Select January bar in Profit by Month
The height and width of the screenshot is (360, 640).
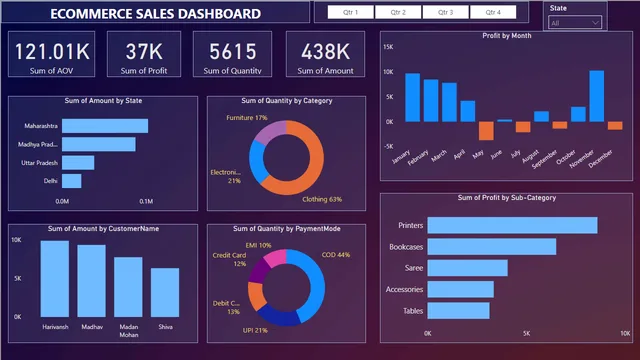tap(413, 98)
